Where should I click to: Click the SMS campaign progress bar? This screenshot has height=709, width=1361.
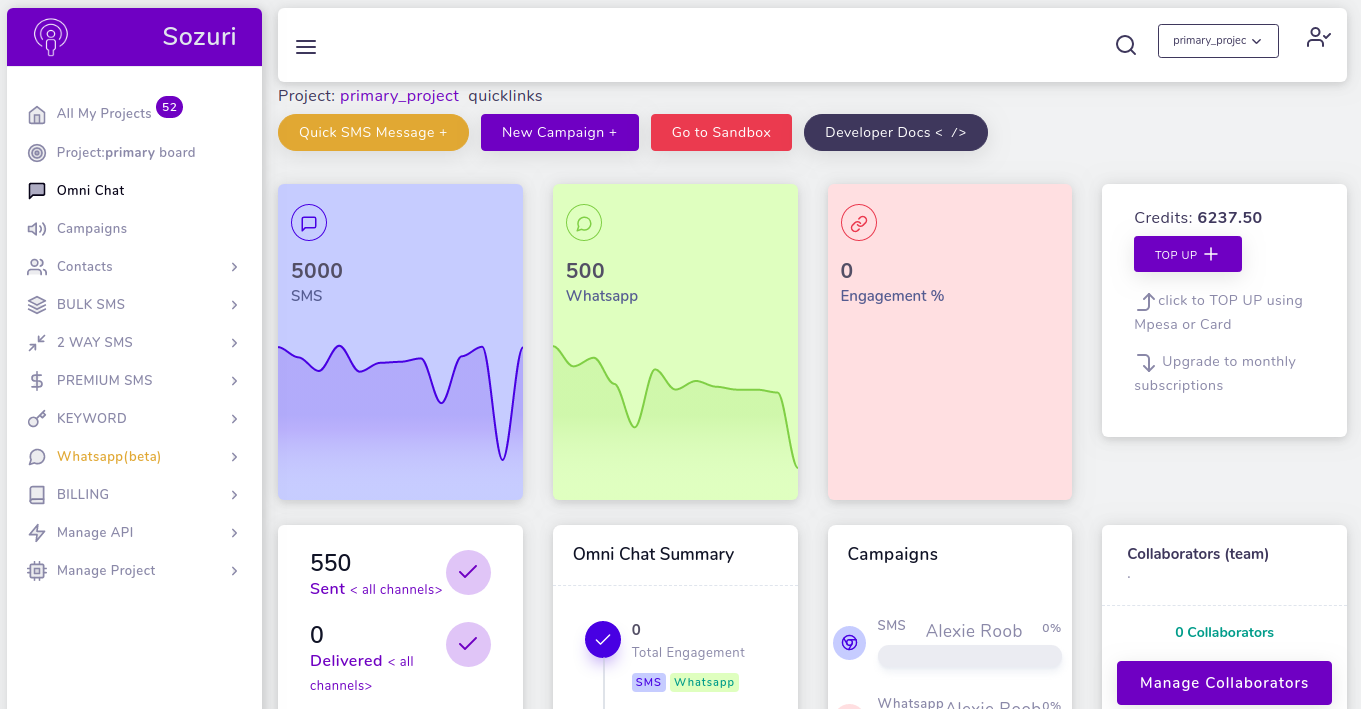[x=969, y=656]
